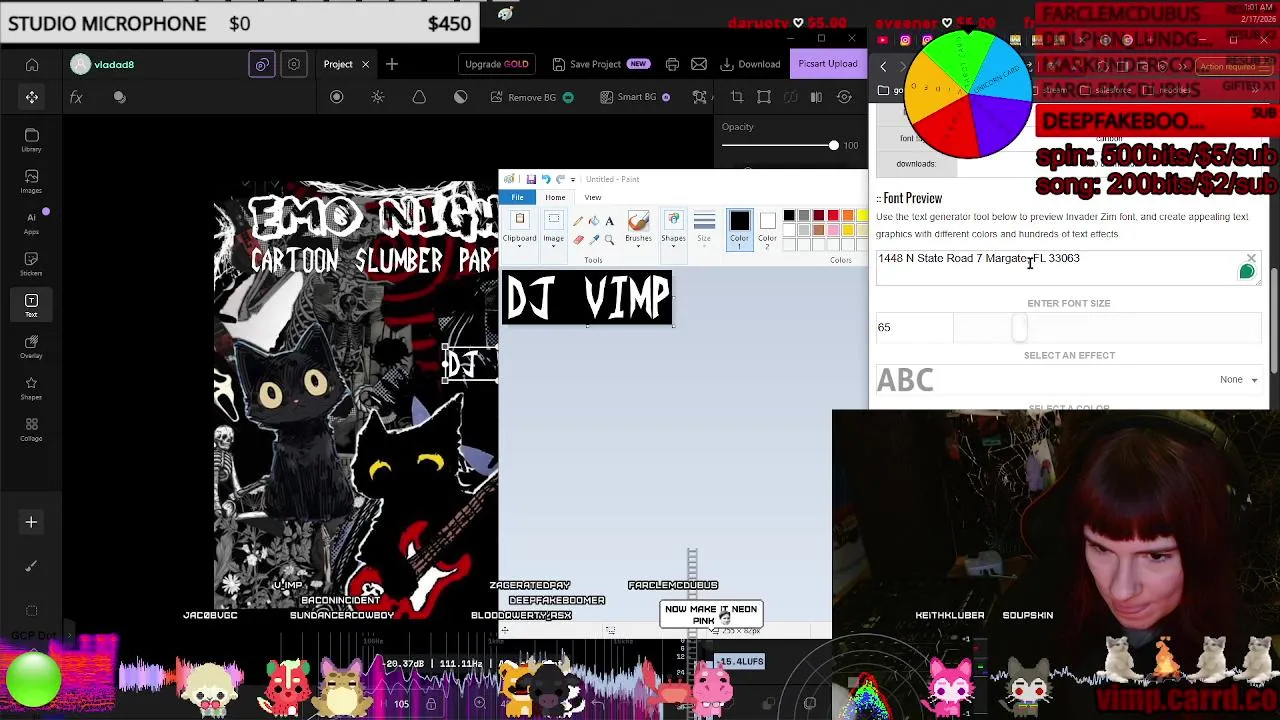Click the plus add button in Picsart sidebar
Screen dimensions: 1280x720
click(31, 522)
